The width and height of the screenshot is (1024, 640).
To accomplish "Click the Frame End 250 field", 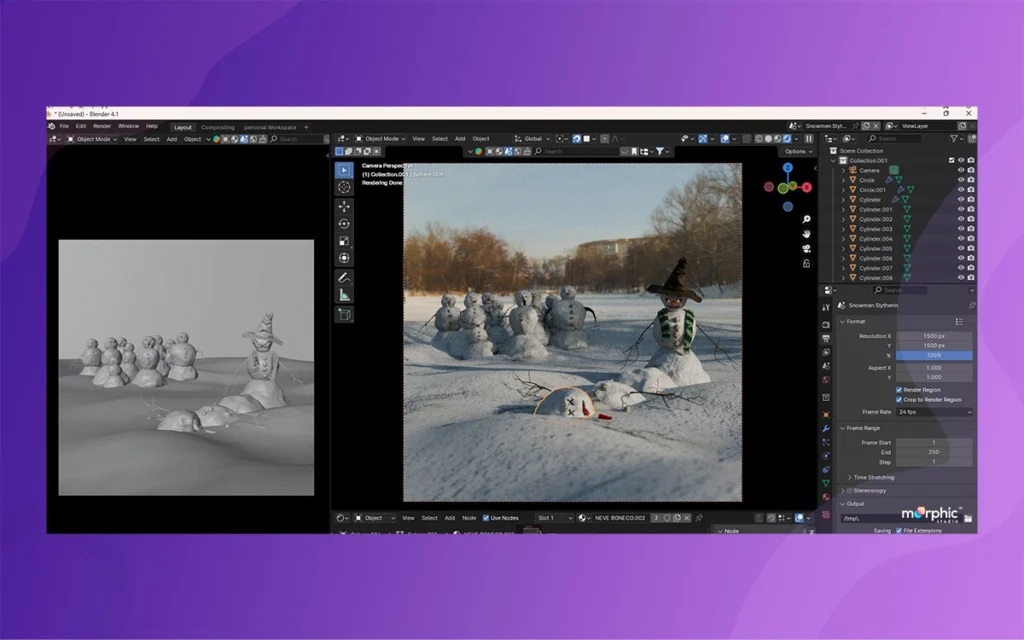I will click(x=934, y=452).
